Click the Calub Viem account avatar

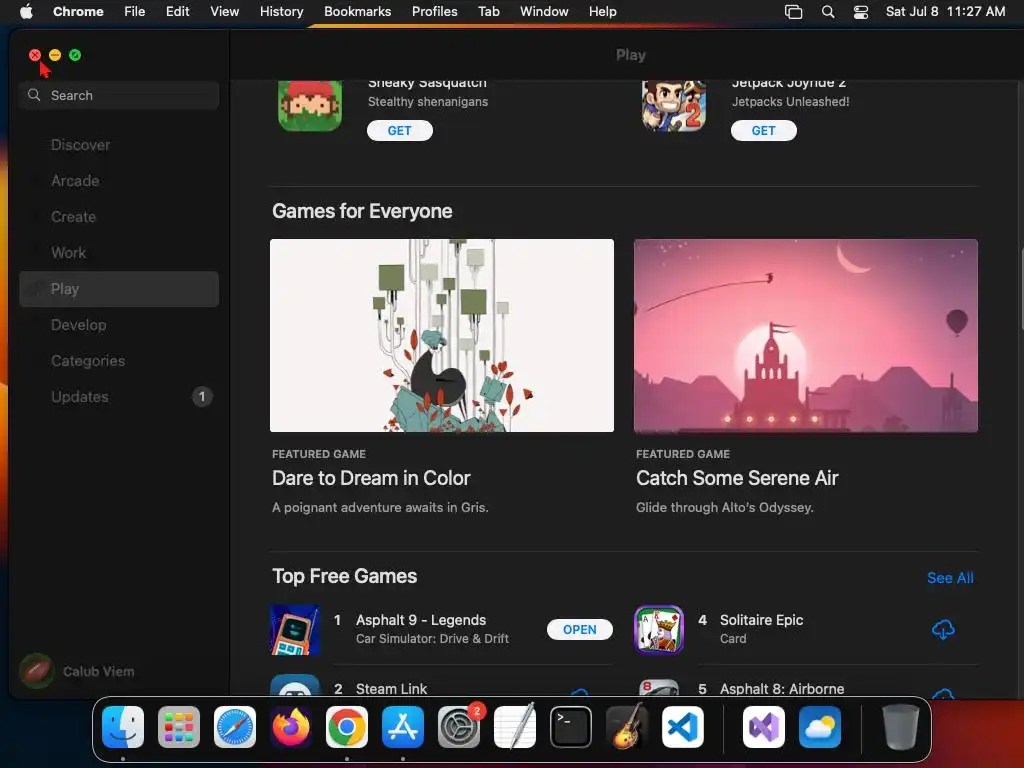pyautogui.click(x=37, y=671)
